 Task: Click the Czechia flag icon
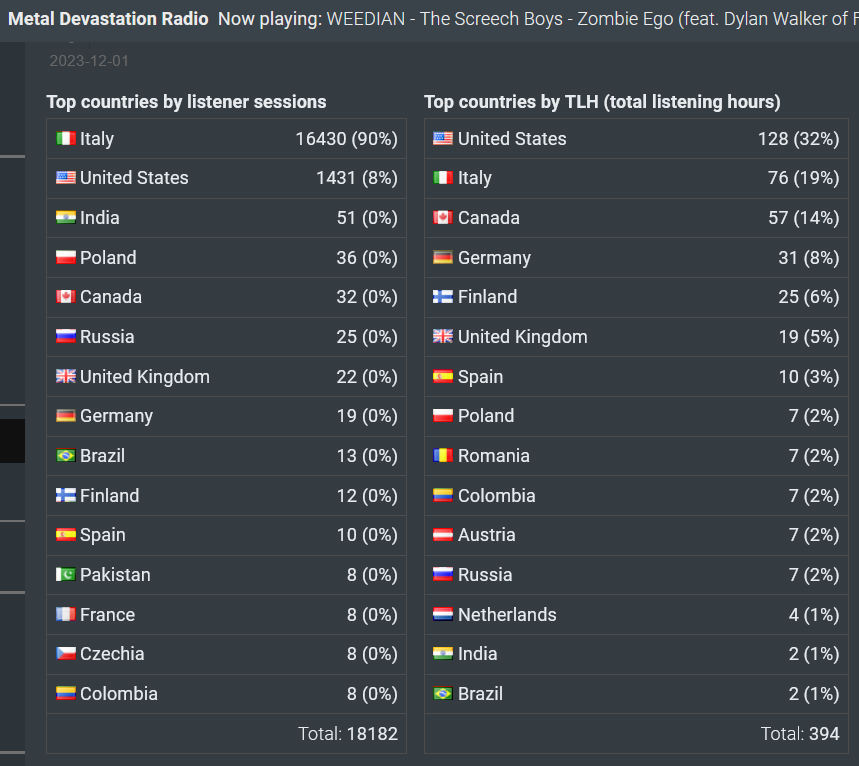point(66,653)
